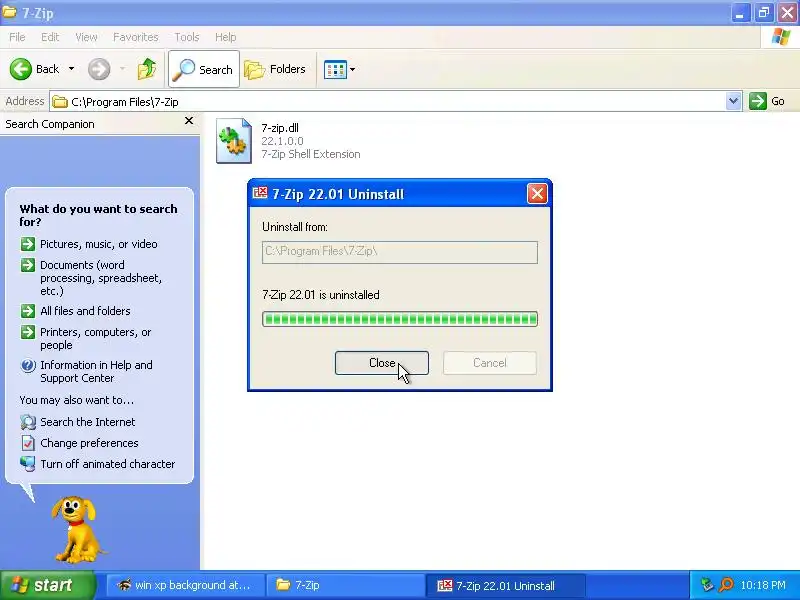The width and height of the screenshot is (800, 600).
Task: Open the Start menu
Action: pos(47,585)
